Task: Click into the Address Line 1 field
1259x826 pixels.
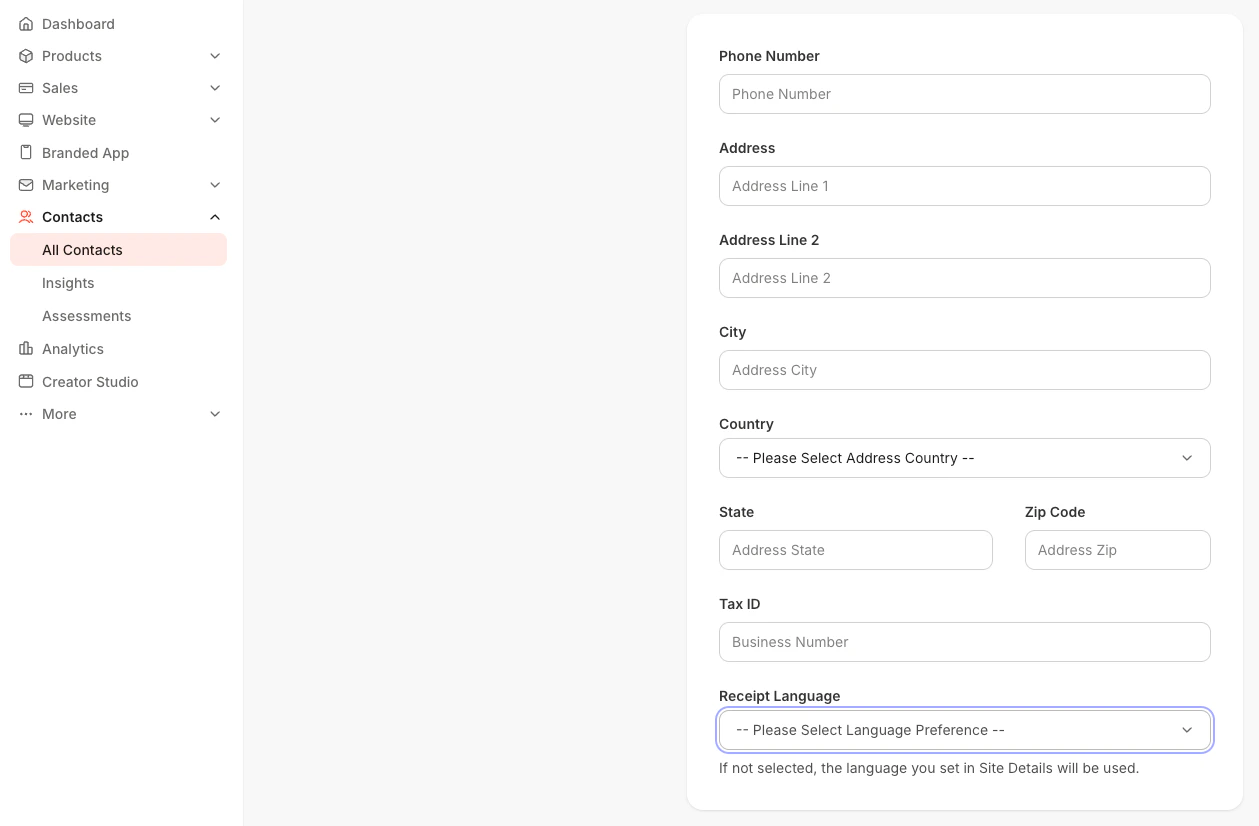Action: pyautogui.click(x=964, y=186)
